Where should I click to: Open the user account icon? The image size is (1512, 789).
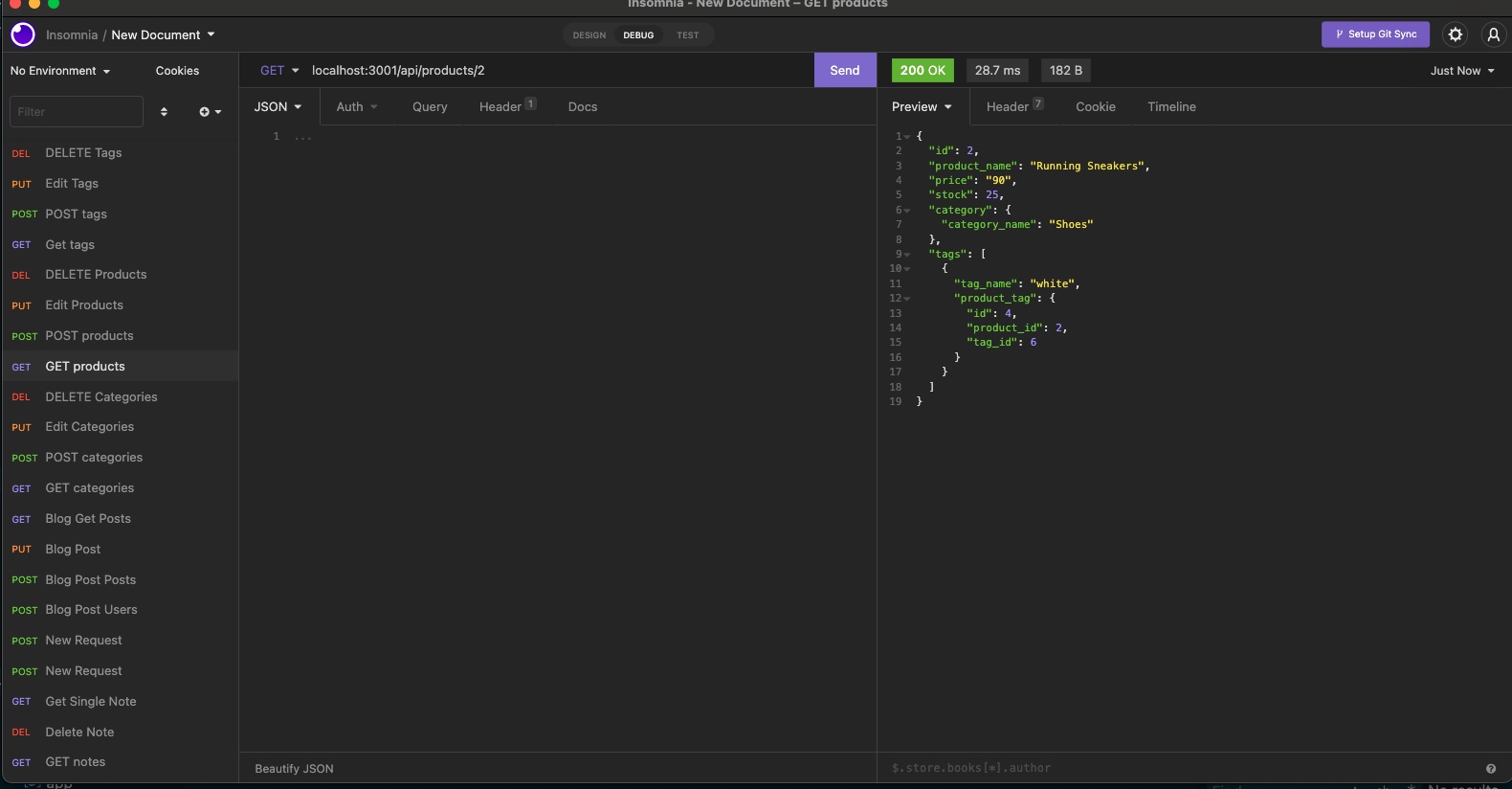(1493, 34)
